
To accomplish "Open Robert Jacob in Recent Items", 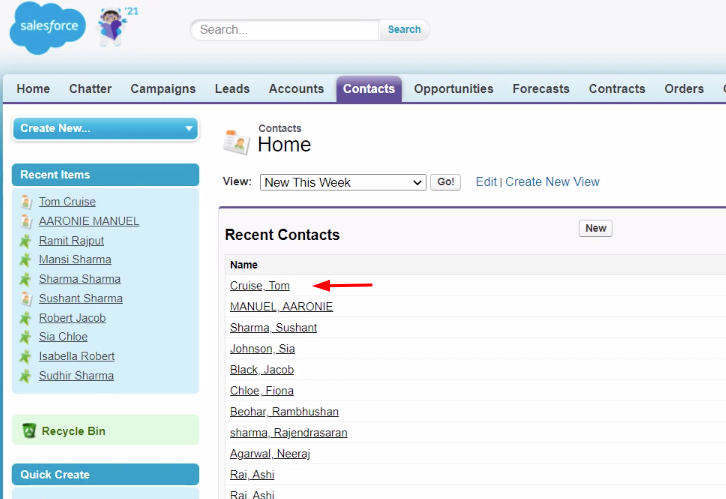I will click(72, 318).
